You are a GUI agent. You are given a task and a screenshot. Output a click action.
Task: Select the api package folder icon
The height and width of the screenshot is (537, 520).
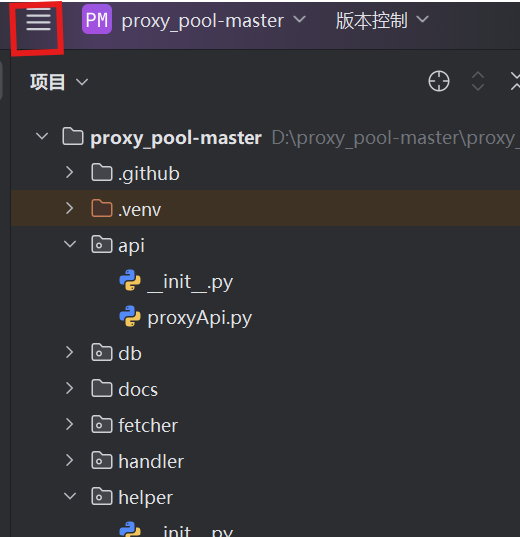tap(102, 244)
